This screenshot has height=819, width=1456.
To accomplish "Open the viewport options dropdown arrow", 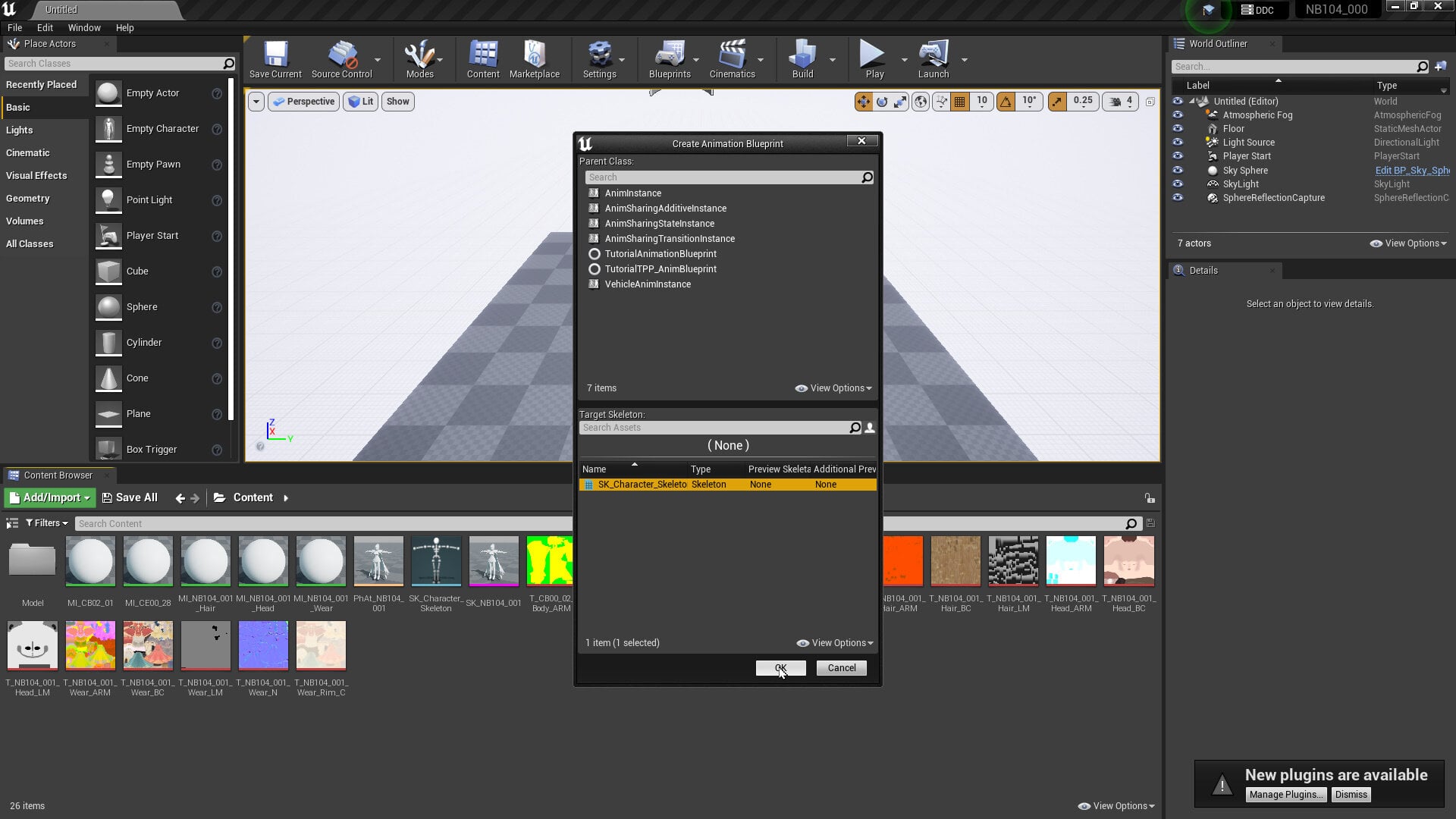I will pos(256,102).
